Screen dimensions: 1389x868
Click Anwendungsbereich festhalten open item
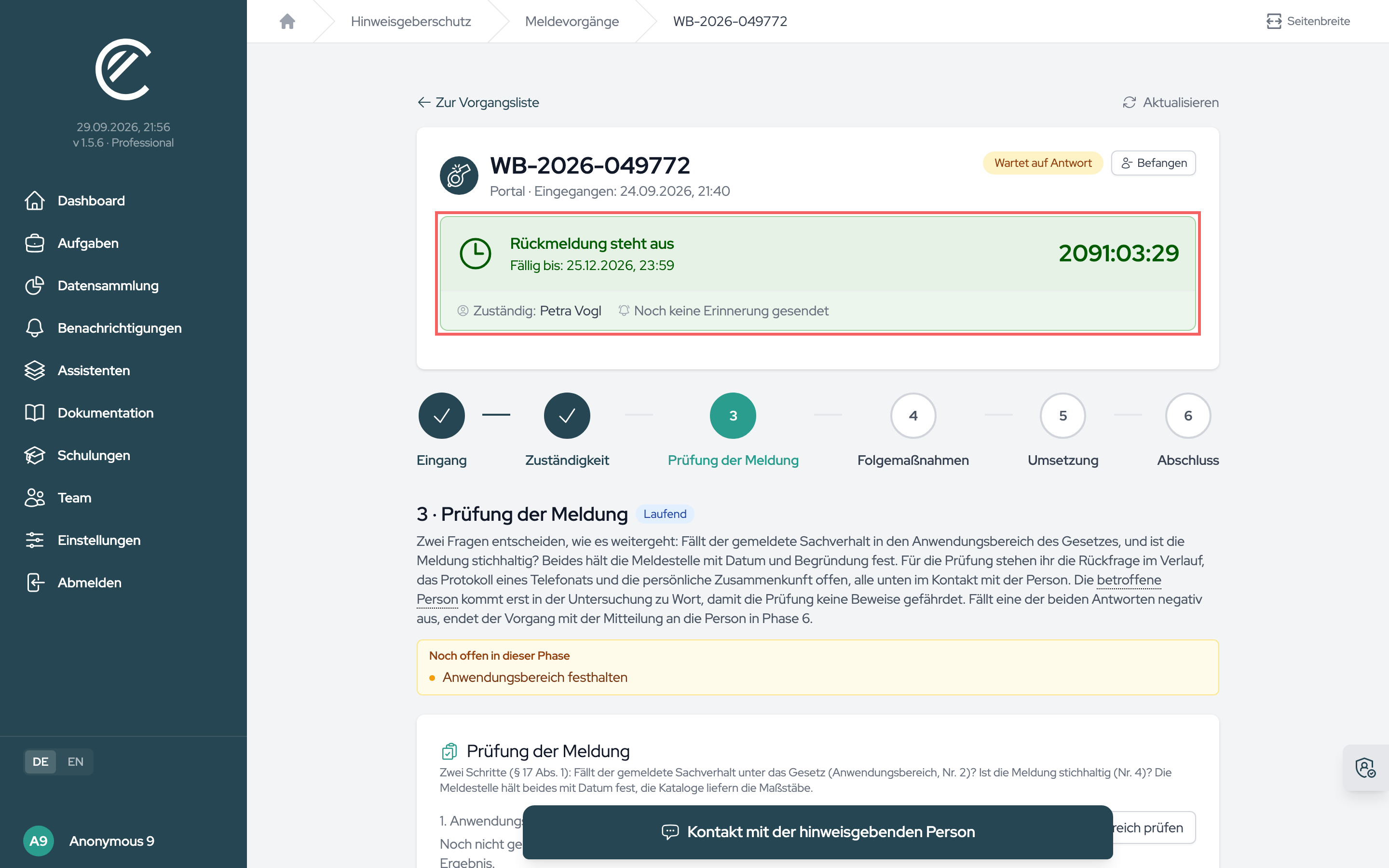pos(534,678)
